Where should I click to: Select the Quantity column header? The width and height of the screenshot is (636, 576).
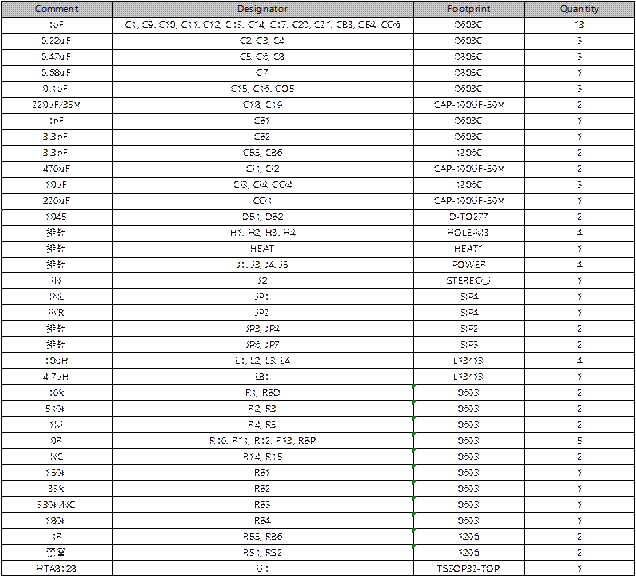(x=580, y=9)
